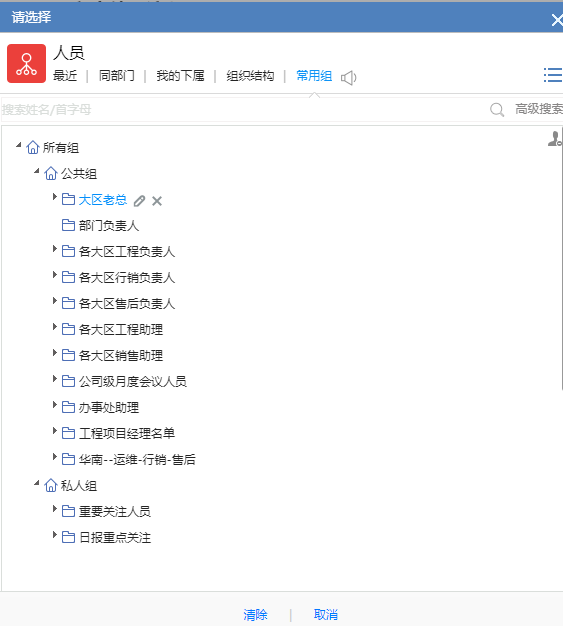Click the folder icon of 部门负责人
Image resolution: width=563 pixels, height=626 pixels.
click(x=68, y=225)
